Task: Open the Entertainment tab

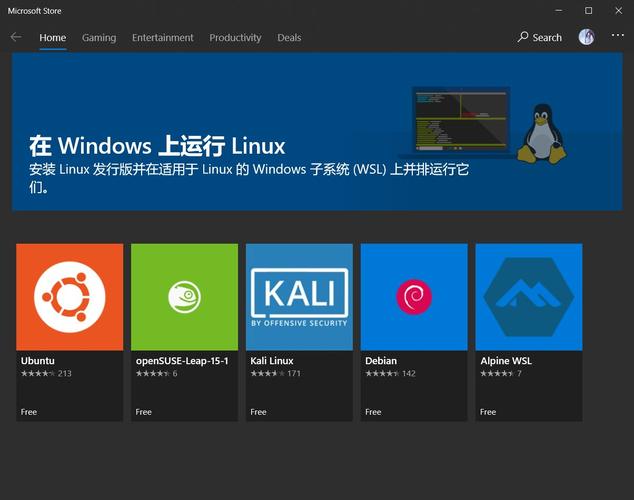Action: click(163, 38)
